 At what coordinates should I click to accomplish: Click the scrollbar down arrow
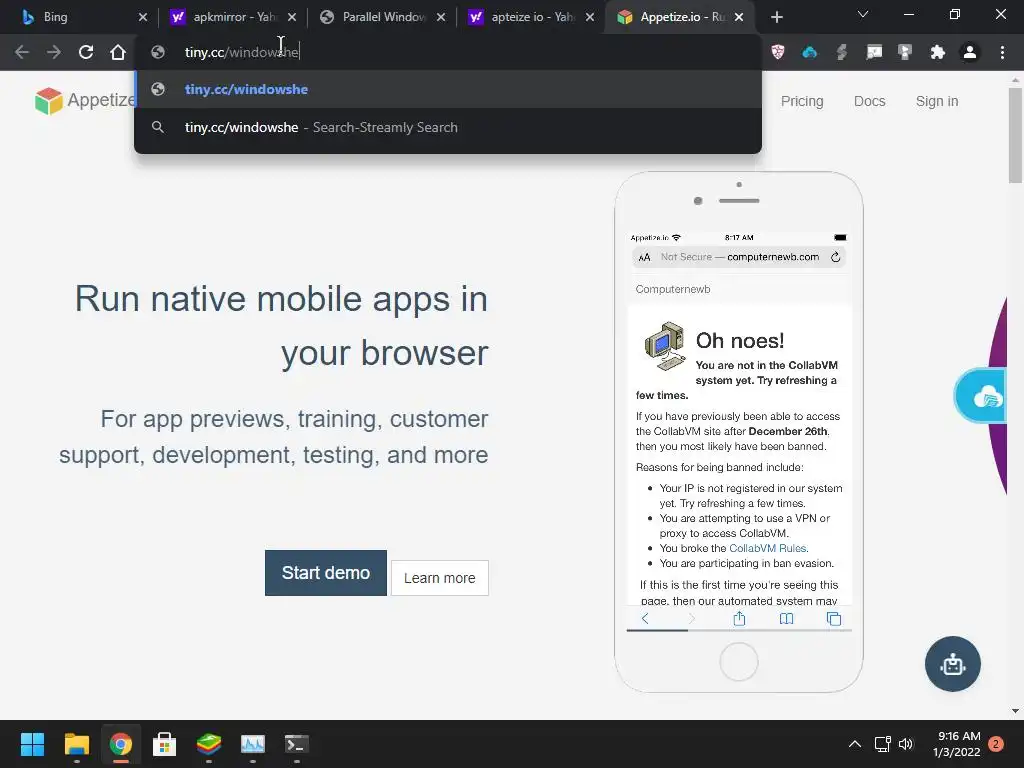(x=1015, y=711)
